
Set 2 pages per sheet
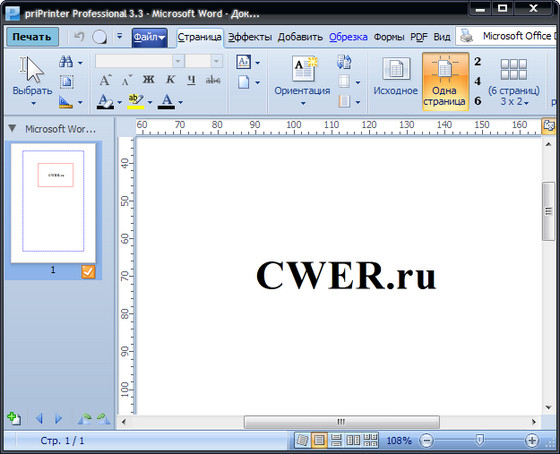478,61
